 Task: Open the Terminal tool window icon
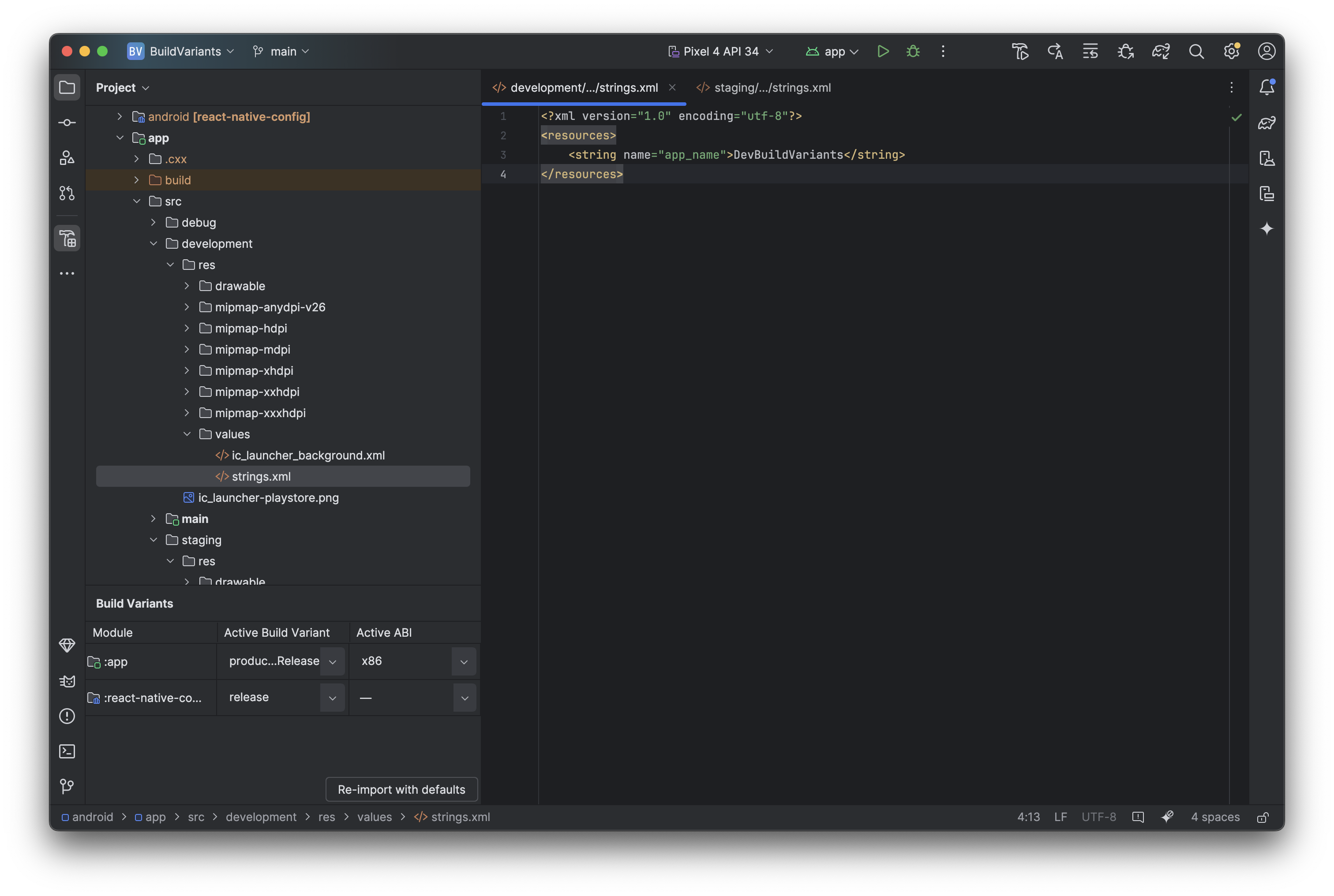click(67, 751)
